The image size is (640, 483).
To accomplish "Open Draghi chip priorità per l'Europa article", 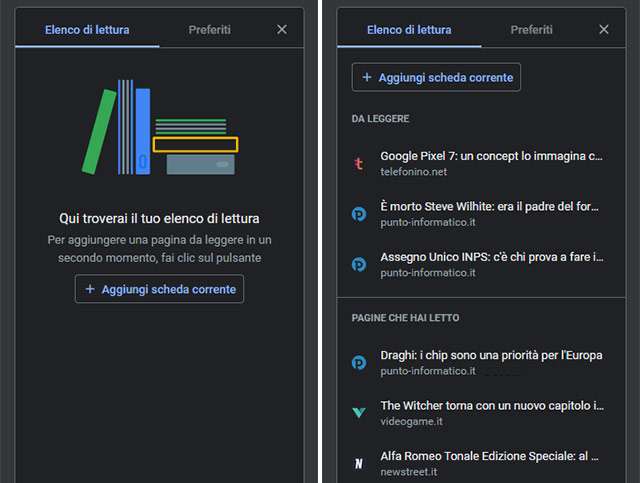I will tap(481, 363).
